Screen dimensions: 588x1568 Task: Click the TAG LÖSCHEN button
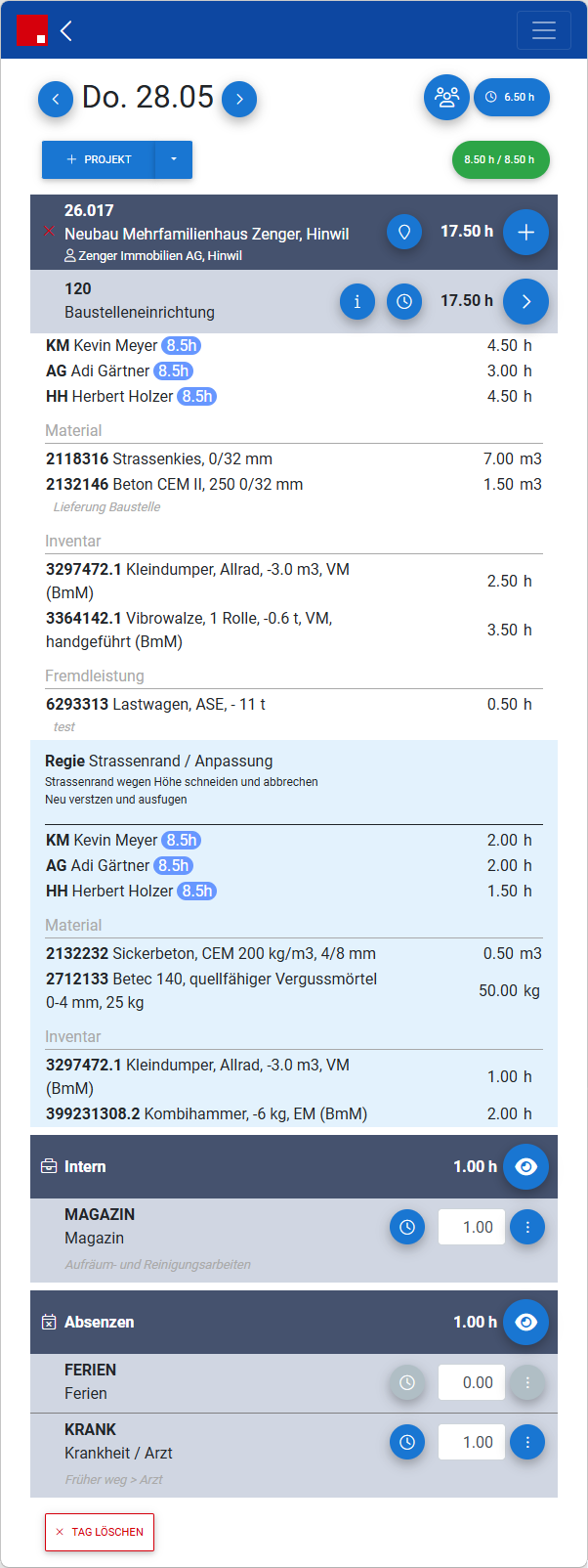100,1532
